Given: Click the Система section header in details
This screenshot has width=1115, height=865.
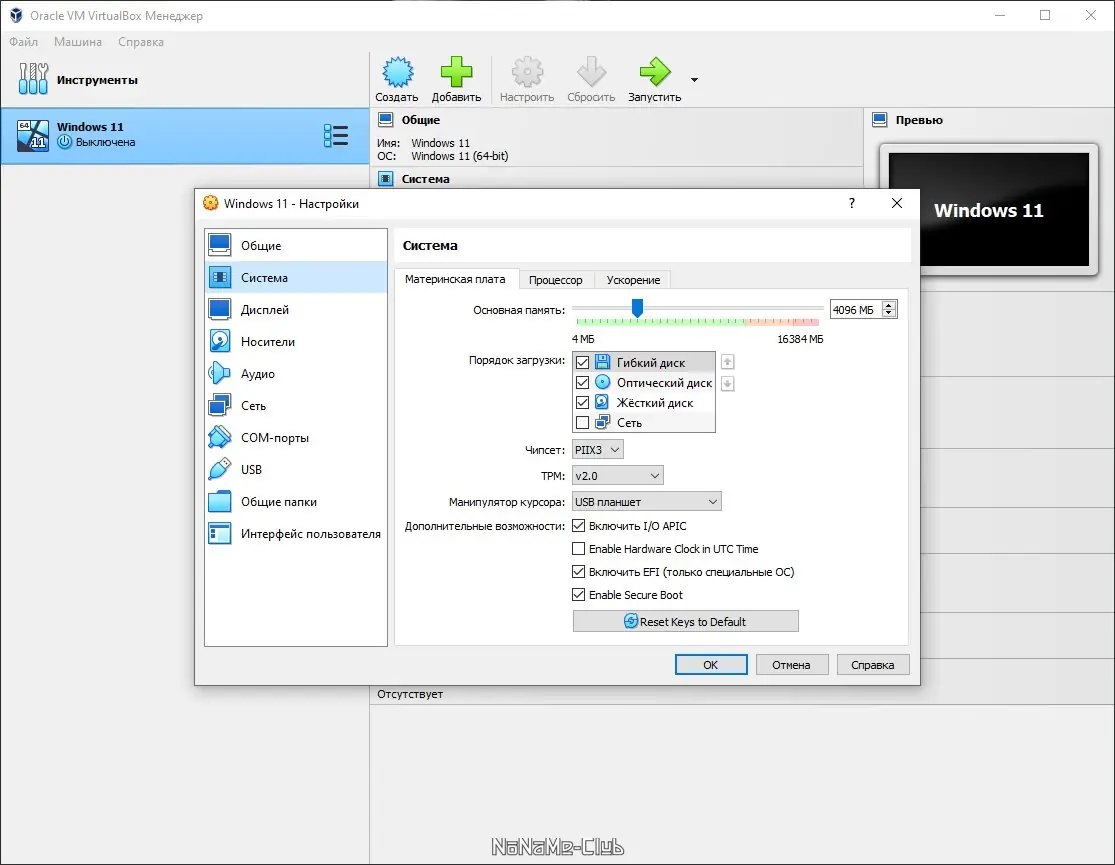Looking at the screenshot, I should [x=425, y=179].
